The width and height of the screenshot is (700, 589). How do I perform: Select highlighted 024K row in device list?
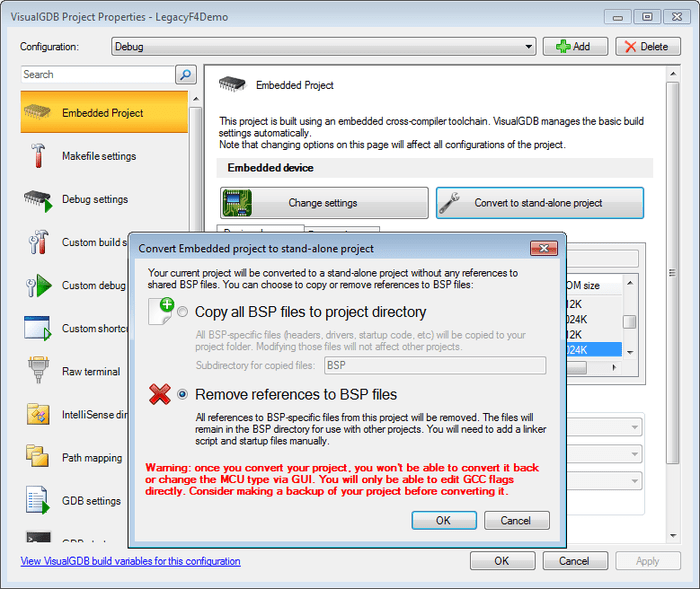coord(594,350)
